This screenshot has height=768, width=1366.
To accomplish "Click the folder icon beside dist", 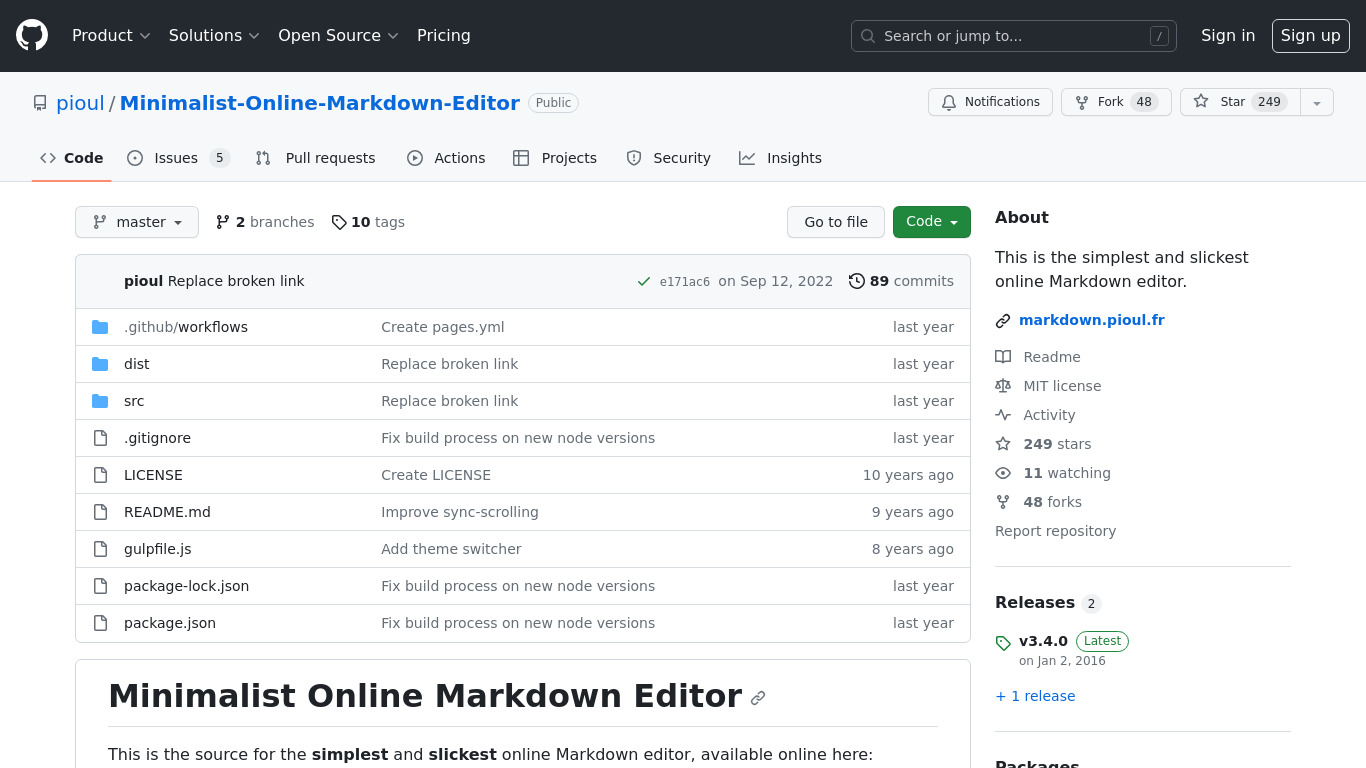I will (100, 364).
